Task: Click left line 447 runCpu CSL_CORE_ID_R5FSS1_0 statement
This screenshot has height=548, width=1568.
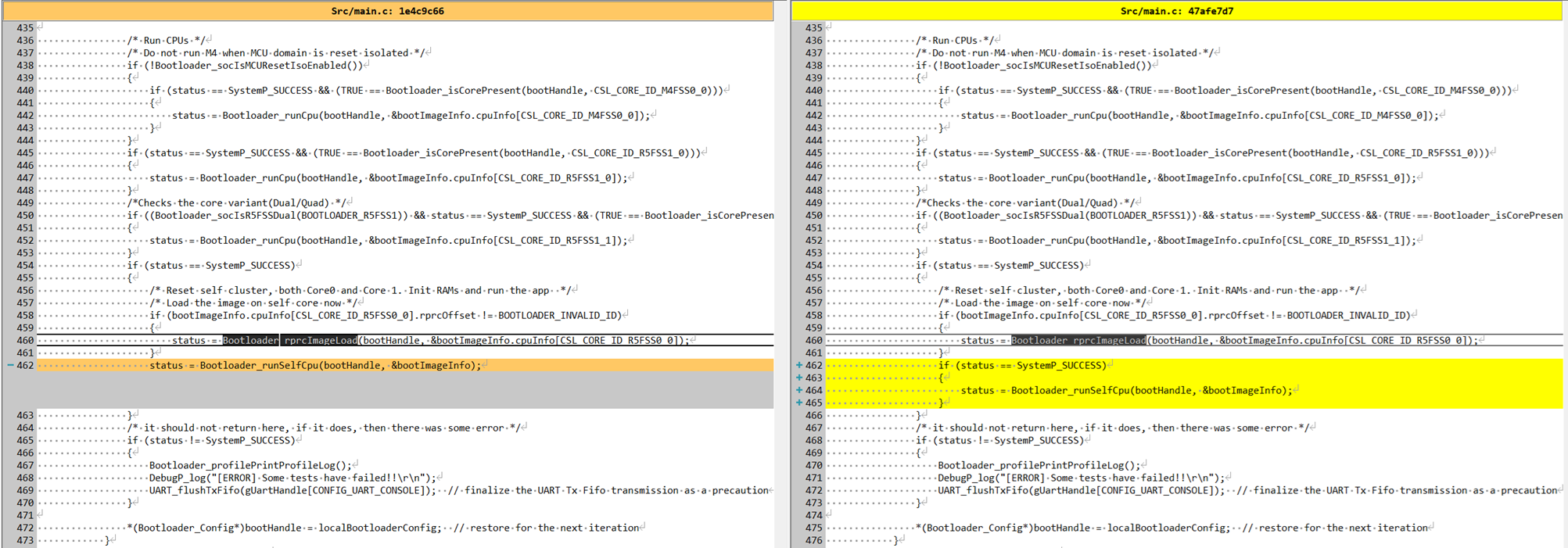Action: click(x=389, y=177)
